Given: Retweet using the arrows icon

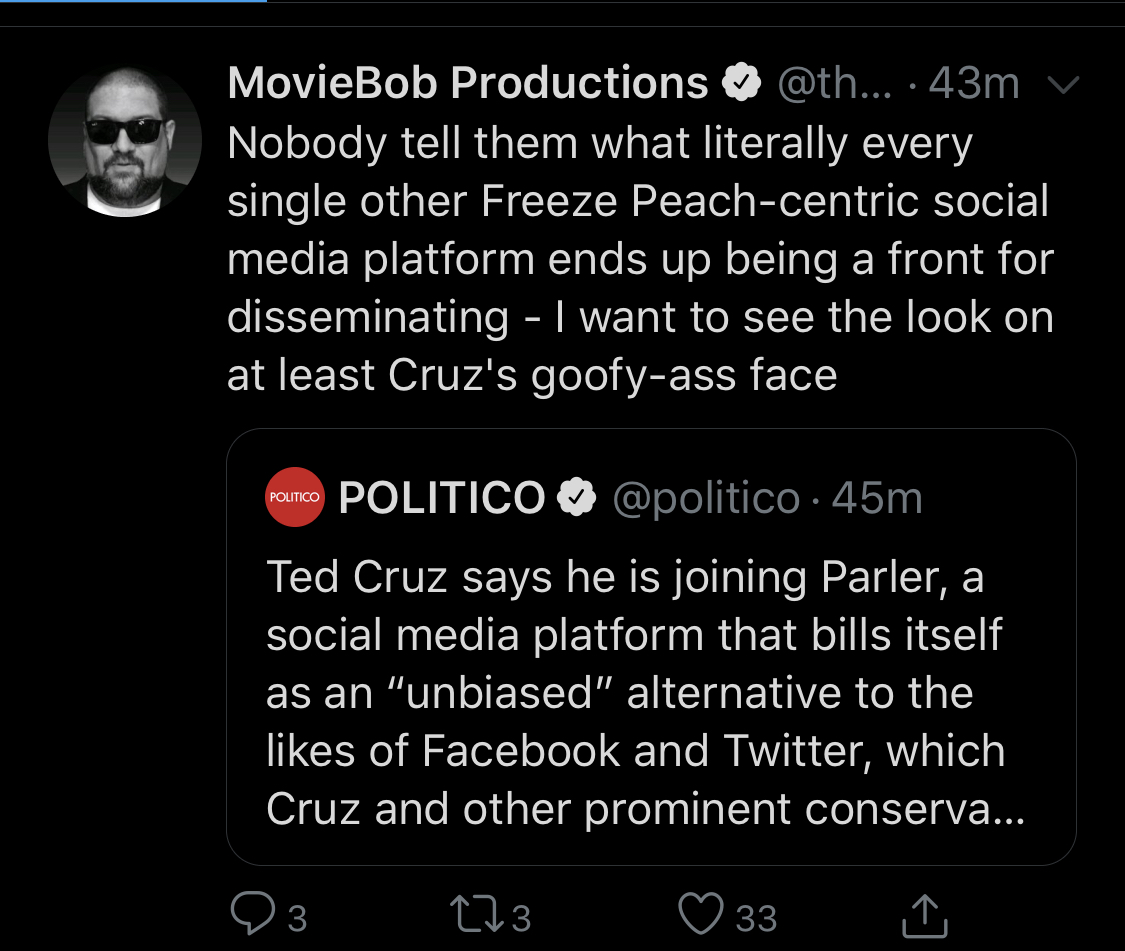Looking at the screenshot, I should (477, 914).
